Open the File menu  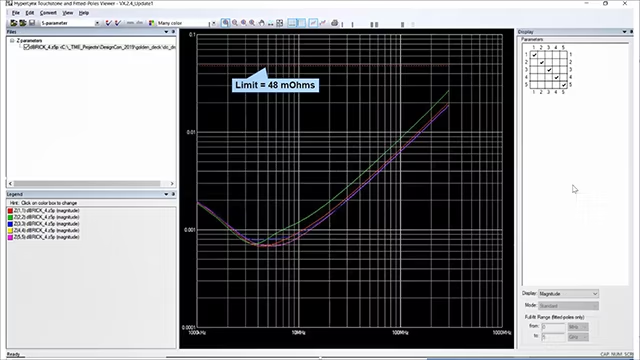[16, 13]
